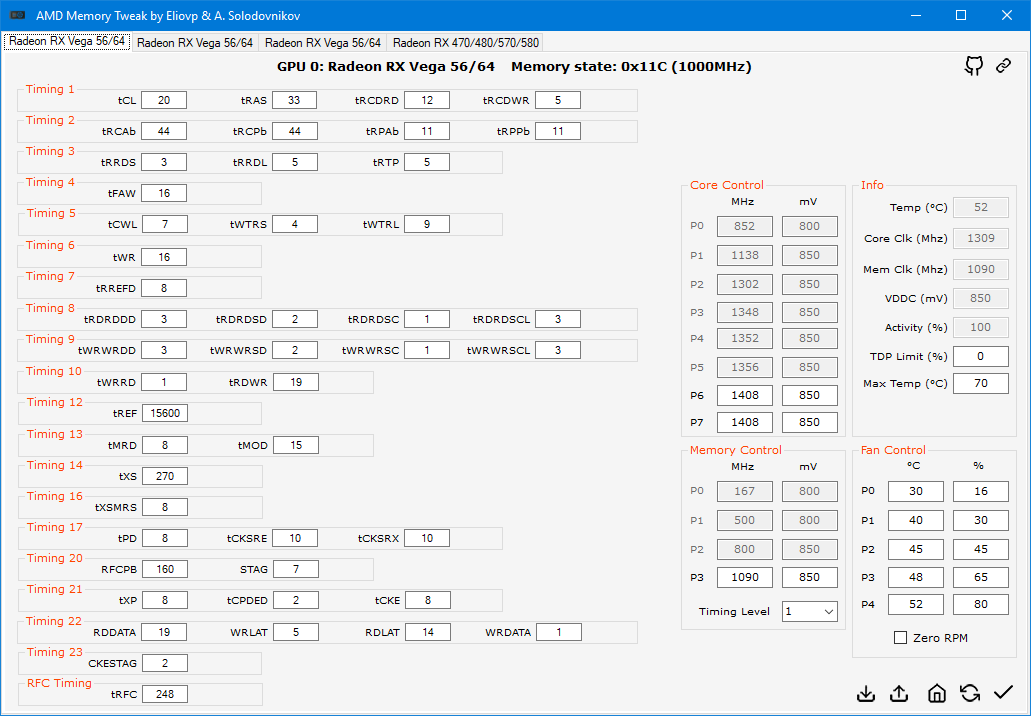Click Fan Control P2 percent field
Image resolution: width=1031 pixels, height=716 pixels.
click(980, 549)
